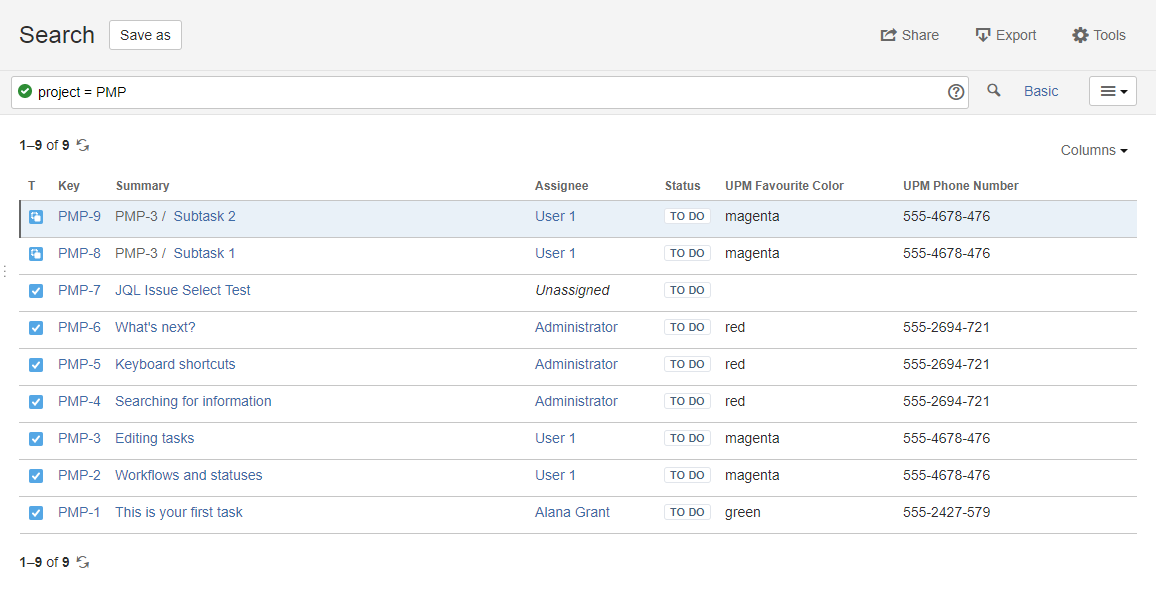The width and height of the screenshot is (1156, 596).
Task: Click the task type icon for PMP-4
Action: pos(36,402)
